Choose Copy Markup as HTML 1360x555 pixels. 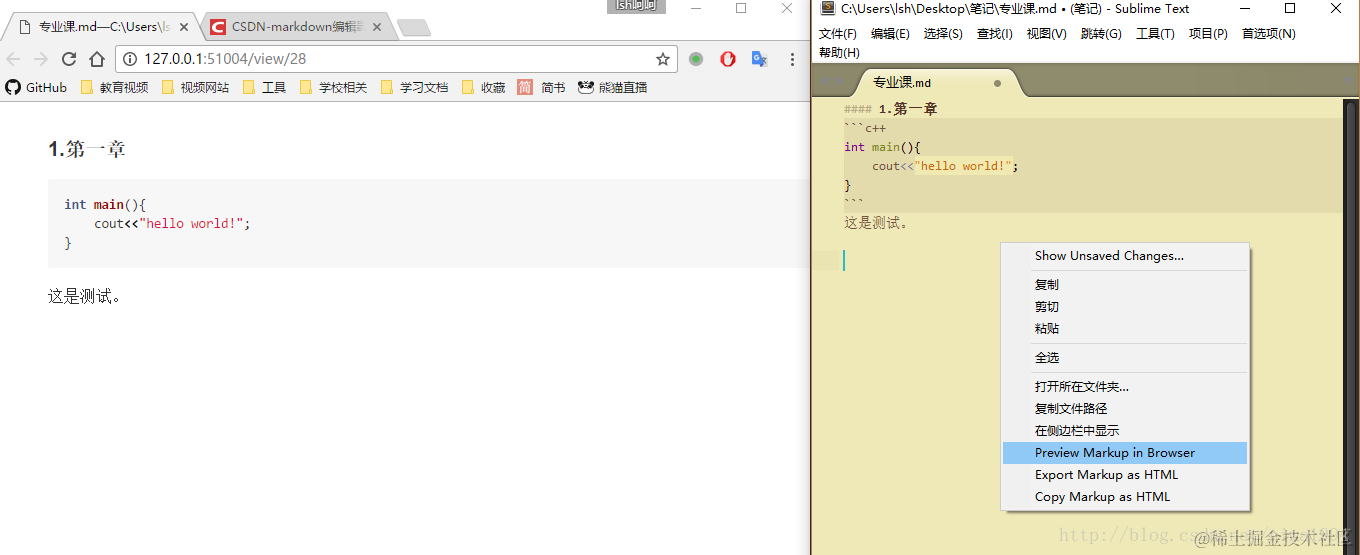click(1125, 497)
